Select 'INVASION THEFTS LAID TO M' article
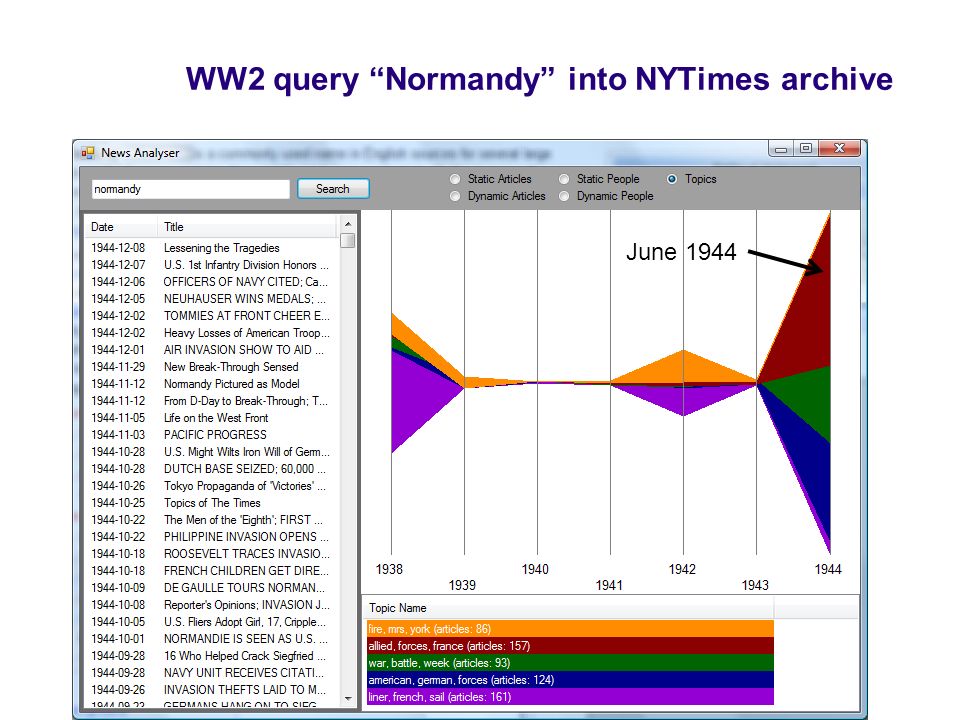 tap(211, 689)
